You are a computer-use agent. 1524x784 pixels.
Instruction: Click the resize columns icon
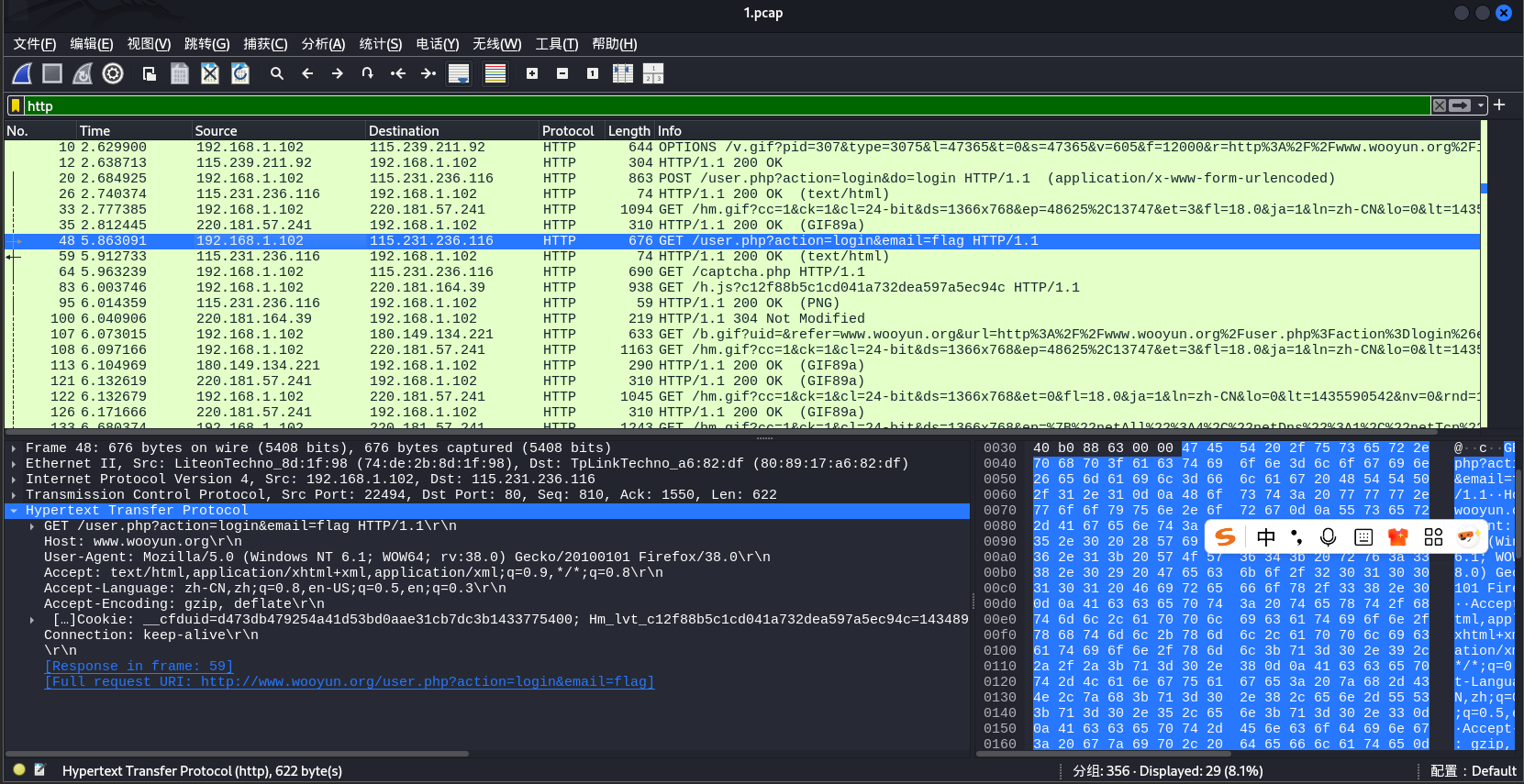coord(623,73)
